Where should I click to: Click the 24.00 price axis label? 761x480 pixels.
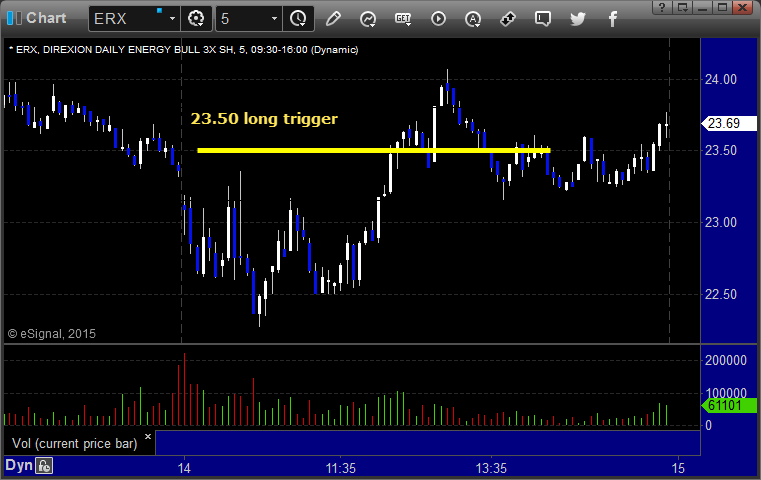[x=721, y=80]
